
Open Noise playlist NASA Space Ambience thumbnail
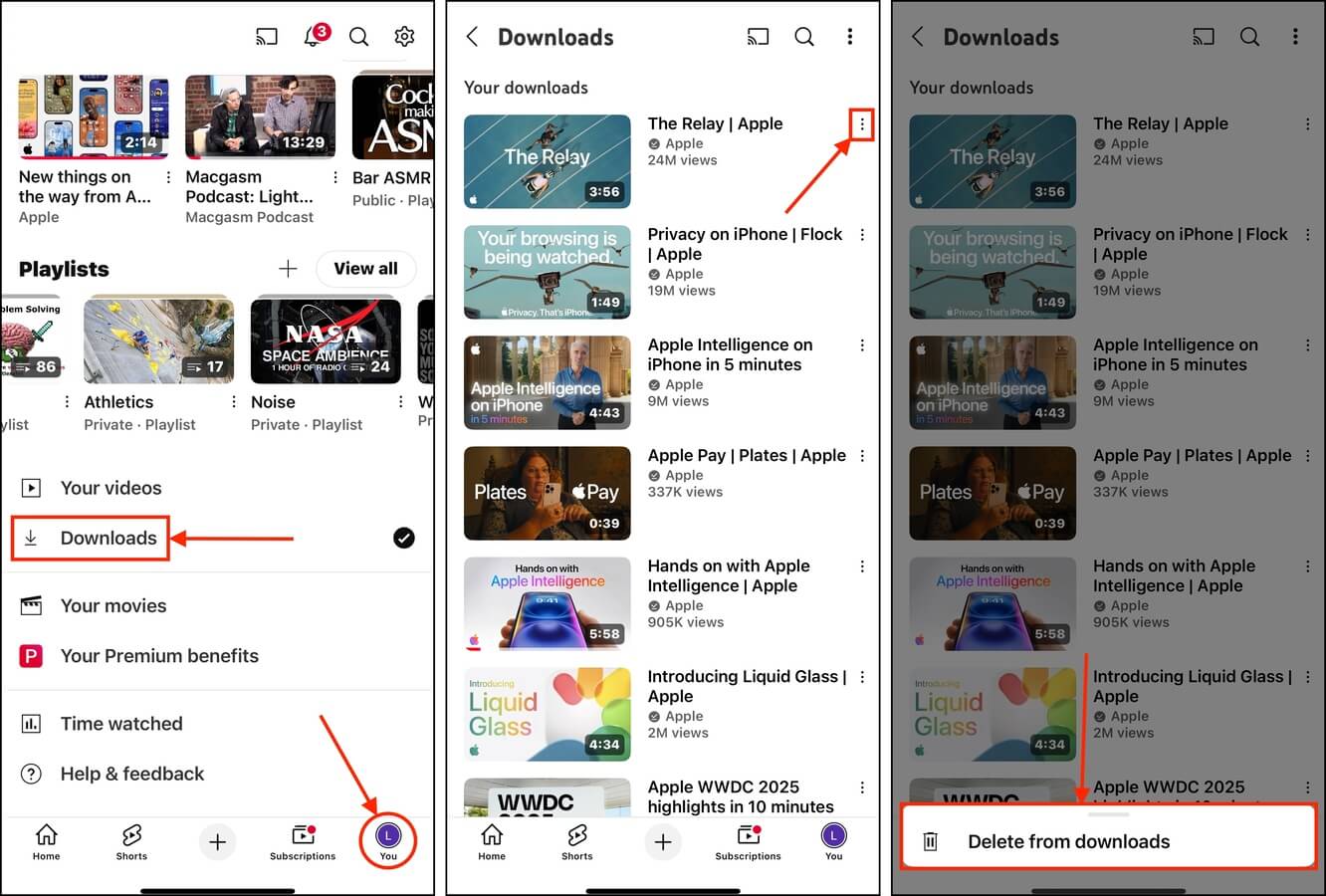click(x=326, y=339)
